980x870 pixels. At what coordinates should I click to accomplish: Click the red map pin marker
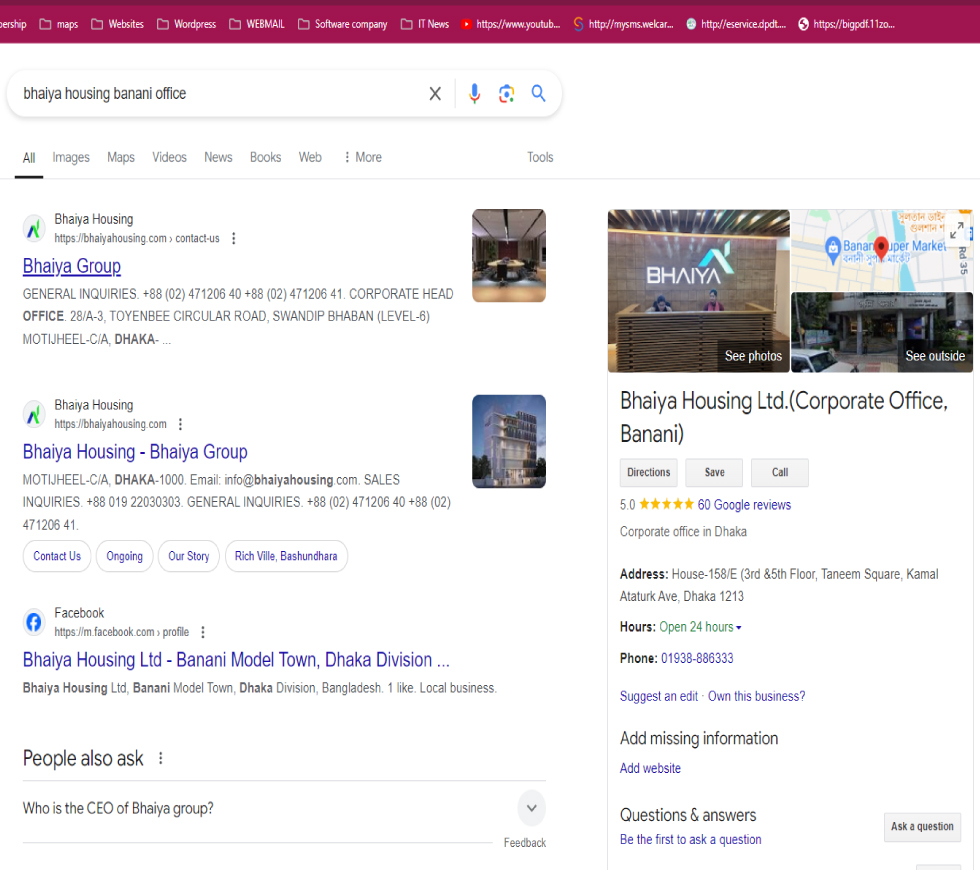point(881,248)
